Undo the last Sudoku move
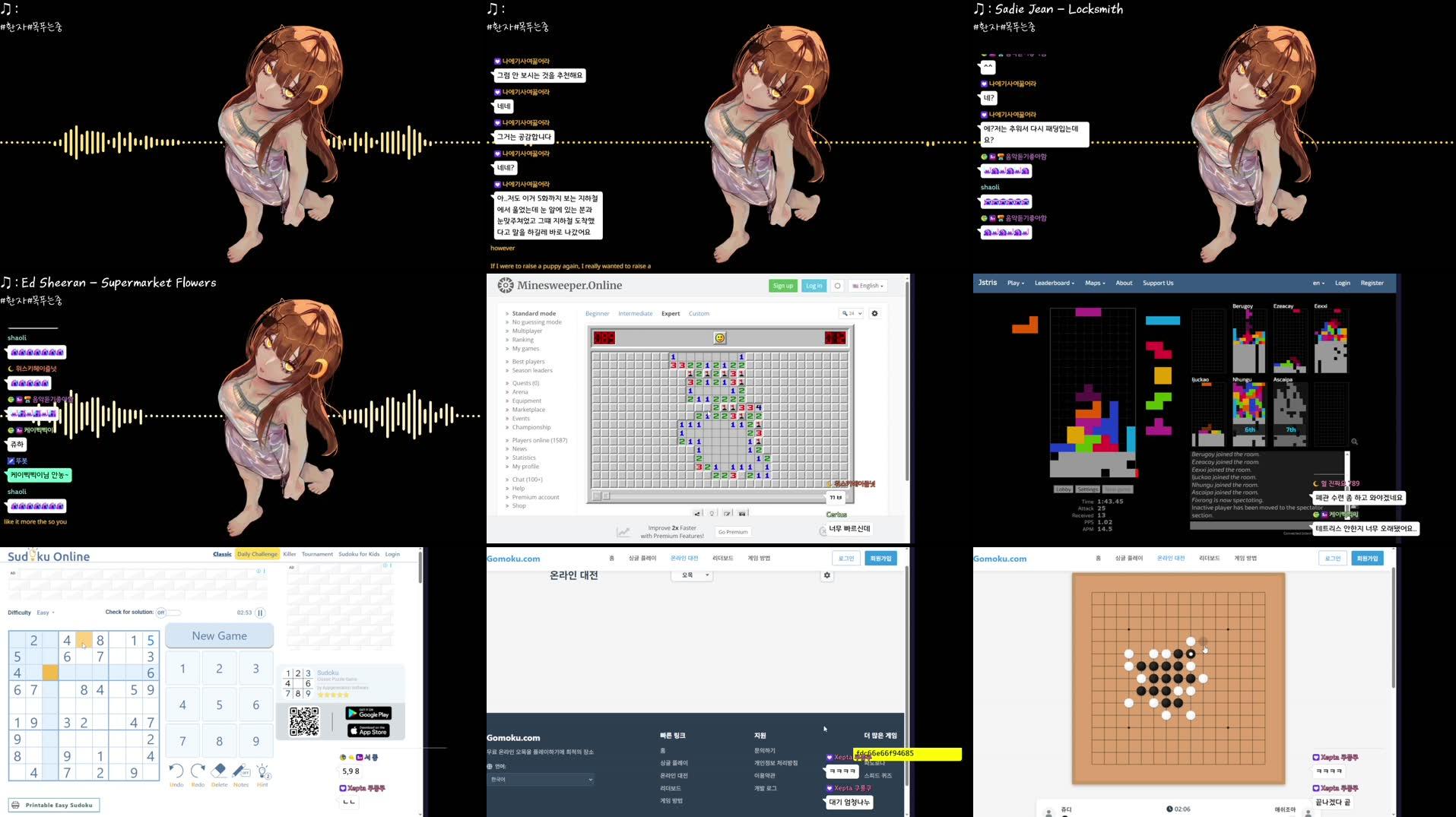1456x817 pixels. pos(176,771)
